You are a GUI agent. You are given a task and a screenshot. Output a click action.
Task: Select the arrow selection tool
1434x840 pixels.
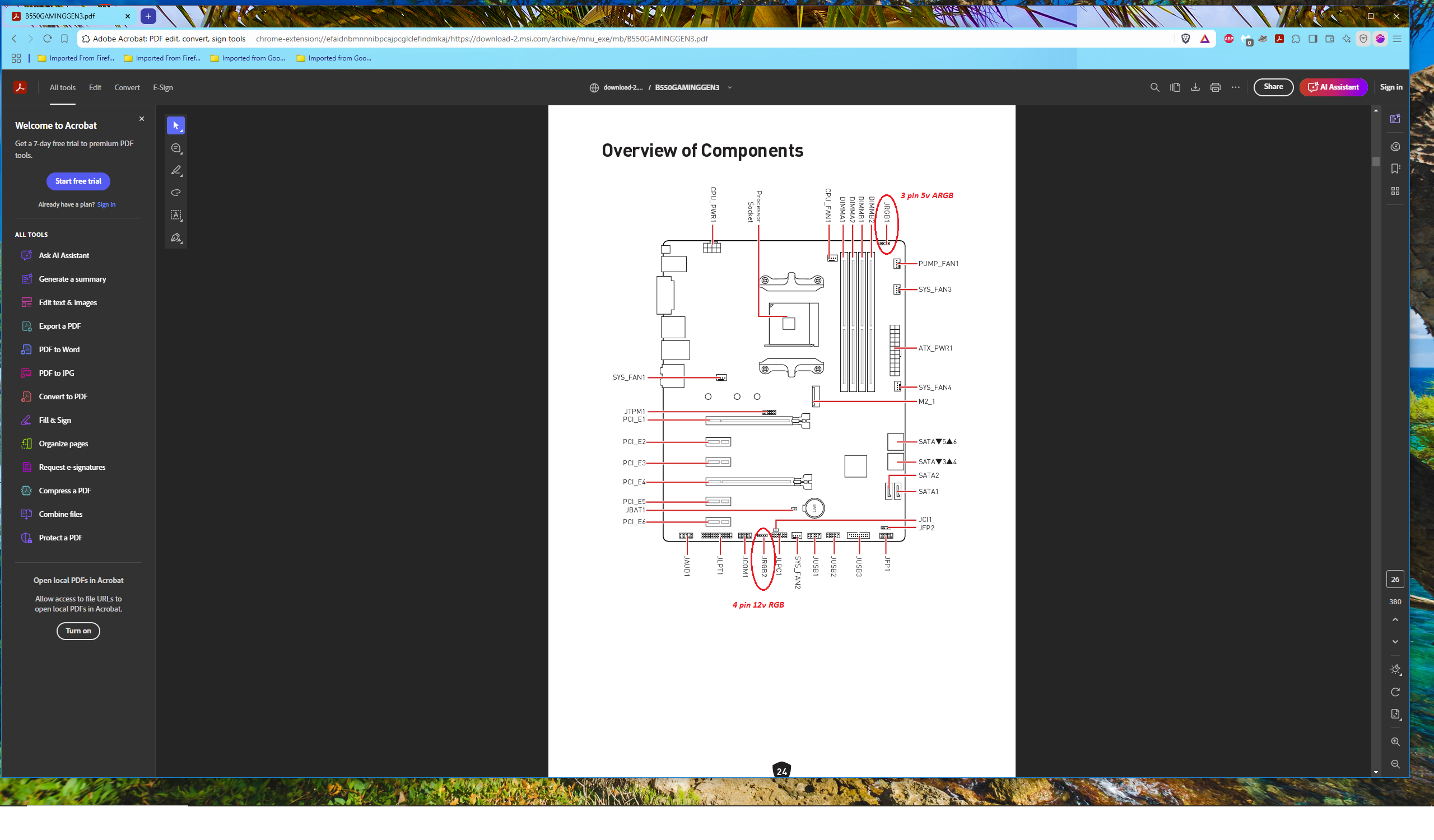(x=176, y=125)
